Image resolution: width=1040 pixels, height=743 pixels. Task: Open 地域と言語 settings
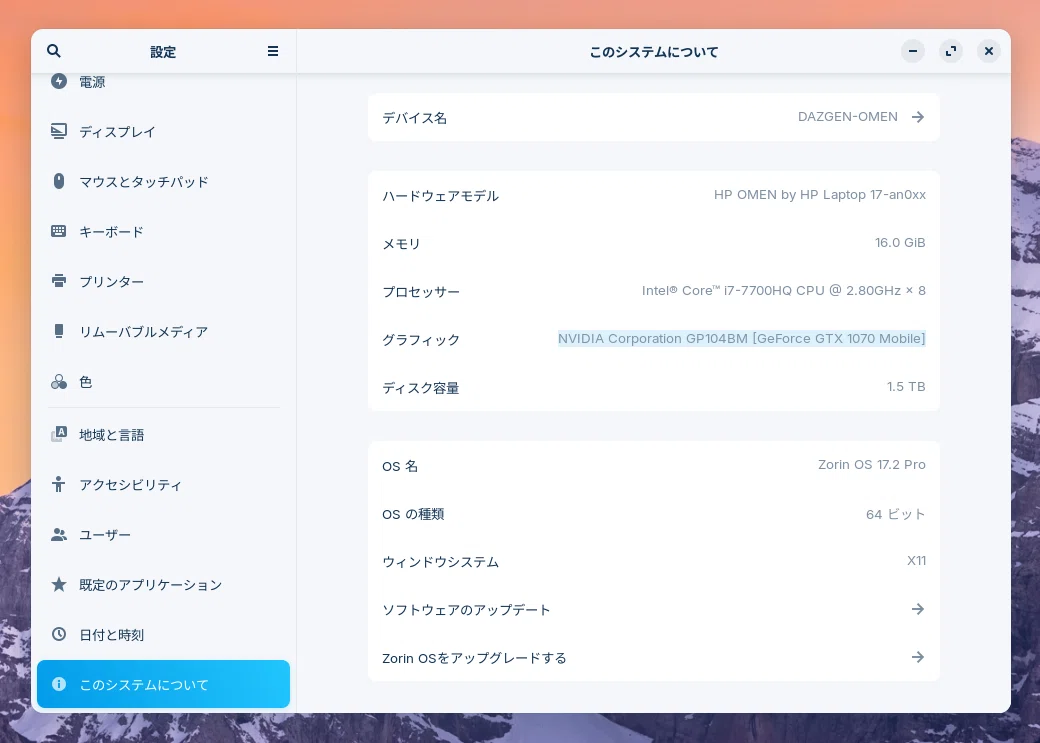pos(163,435)
